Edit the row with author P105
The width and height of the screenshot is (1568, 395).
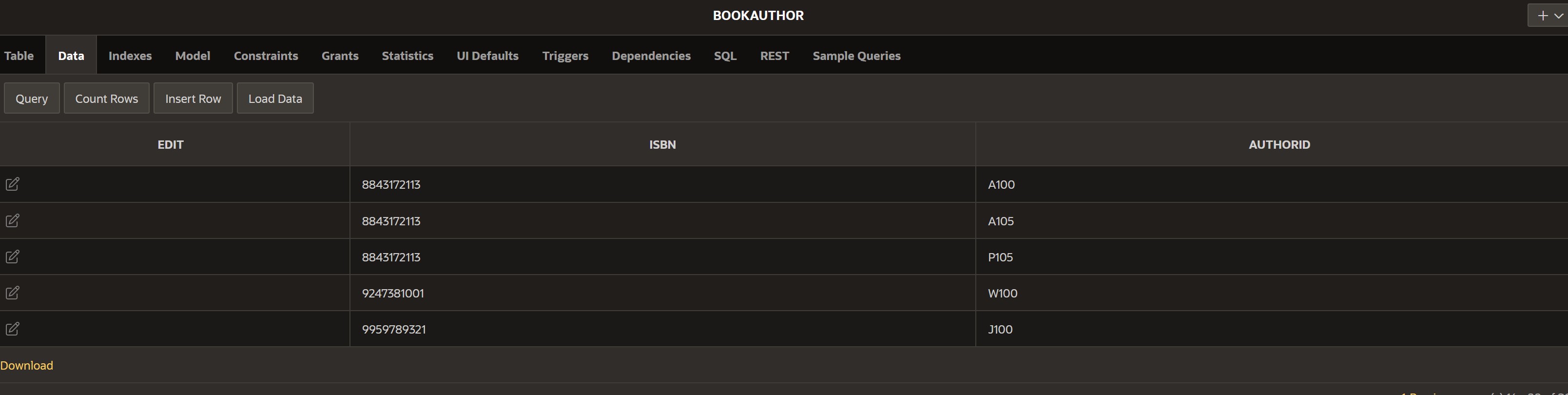coord(12,256)
